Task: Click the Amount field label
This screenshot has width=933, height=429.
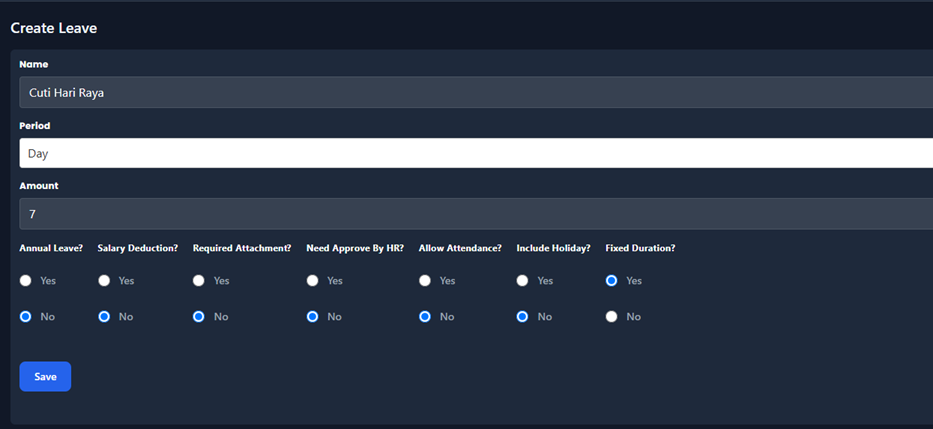Action: click(x=39, y=186)
